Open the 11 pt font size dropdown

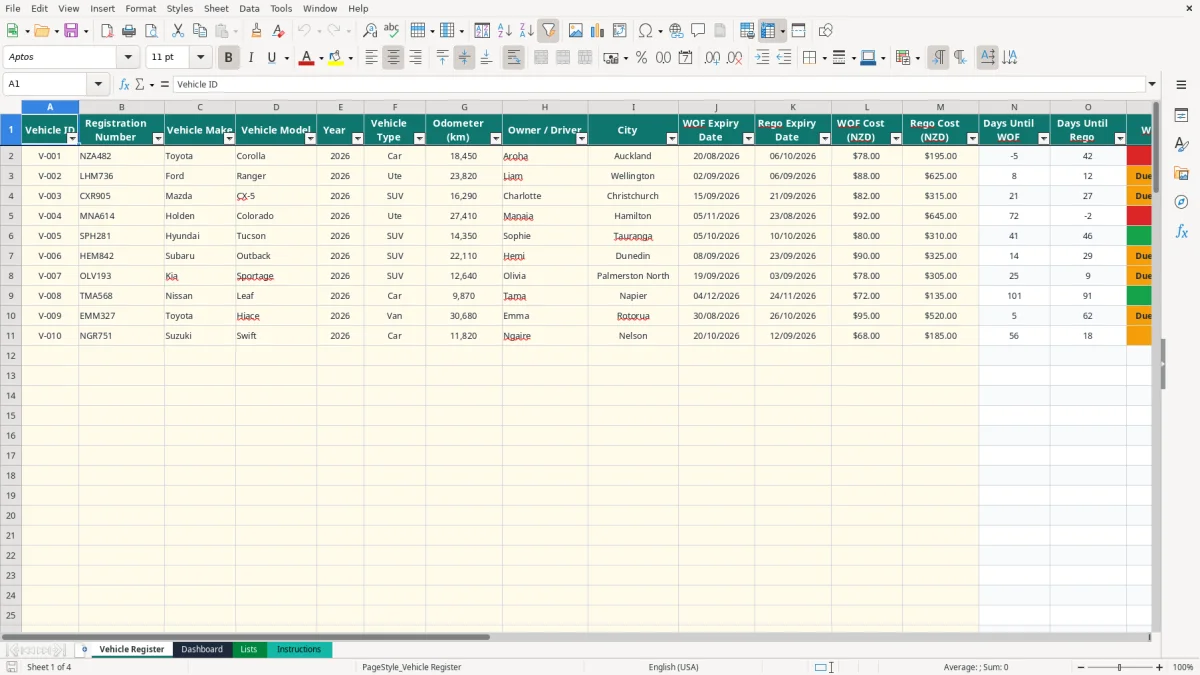pyautogui.click(x=200, y=58)
